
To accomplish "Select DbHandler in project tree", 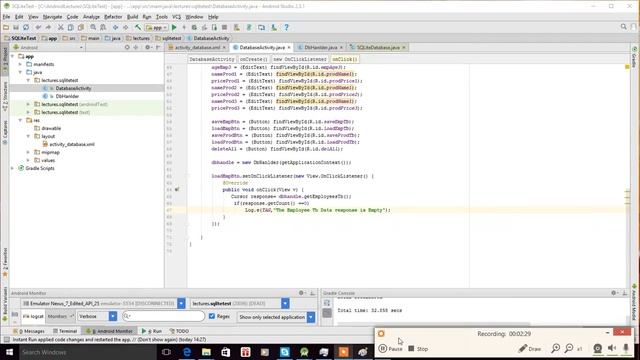I will pos(67,96).
